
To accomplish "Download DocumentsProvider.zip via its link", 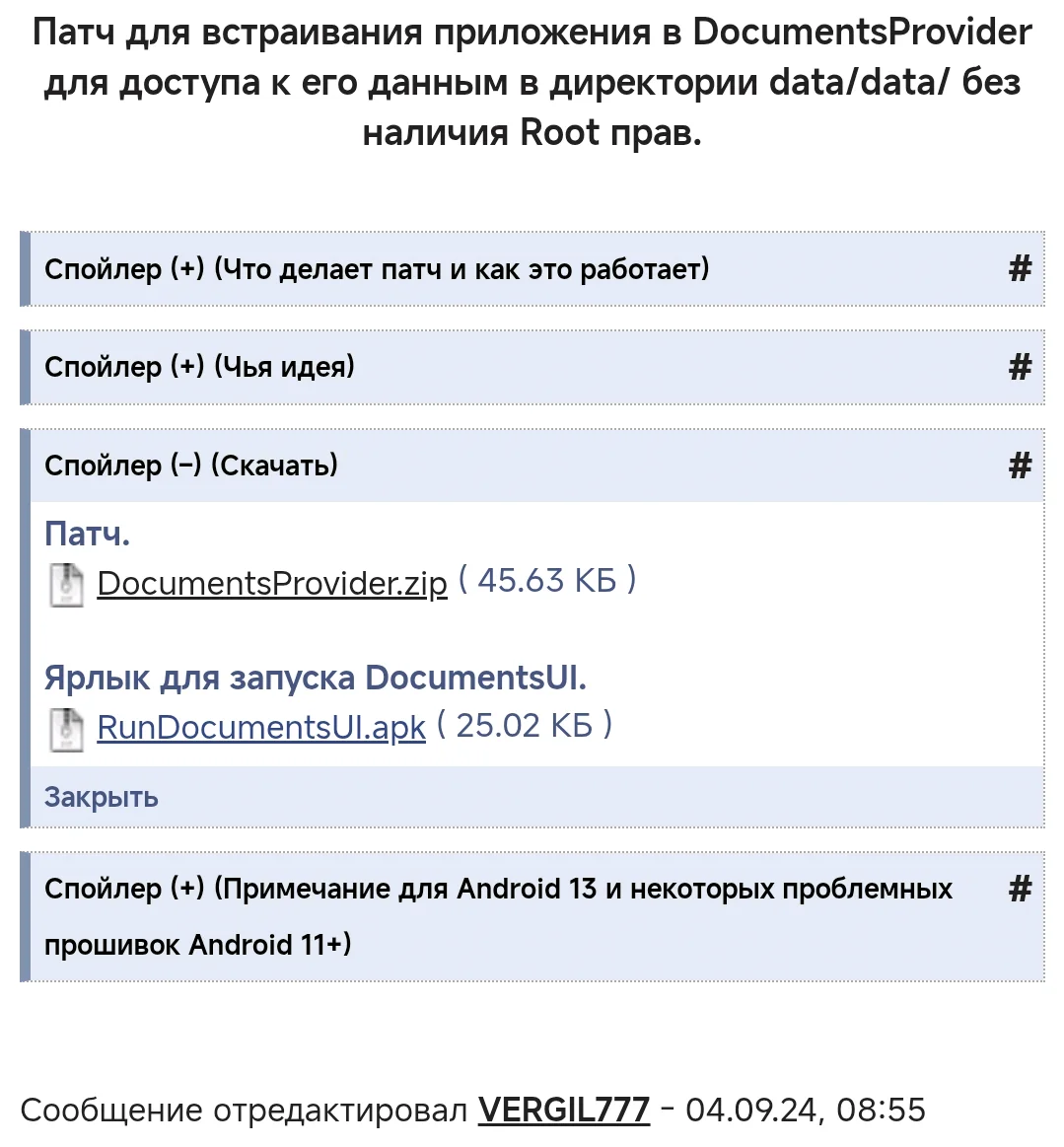I will (x=272, y=584).
